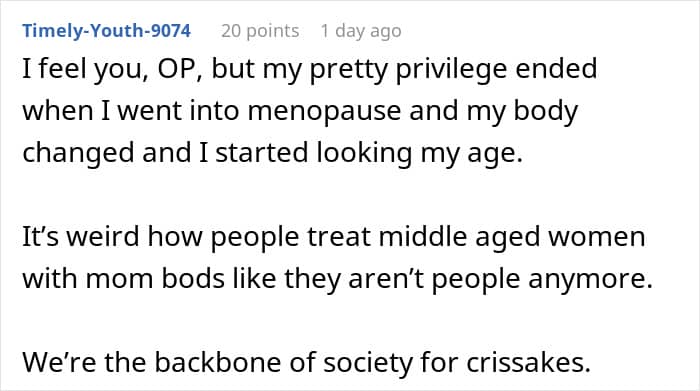700x391 pixels.
Task: Click the backbone of society sentence
Action: pos(307,362)
